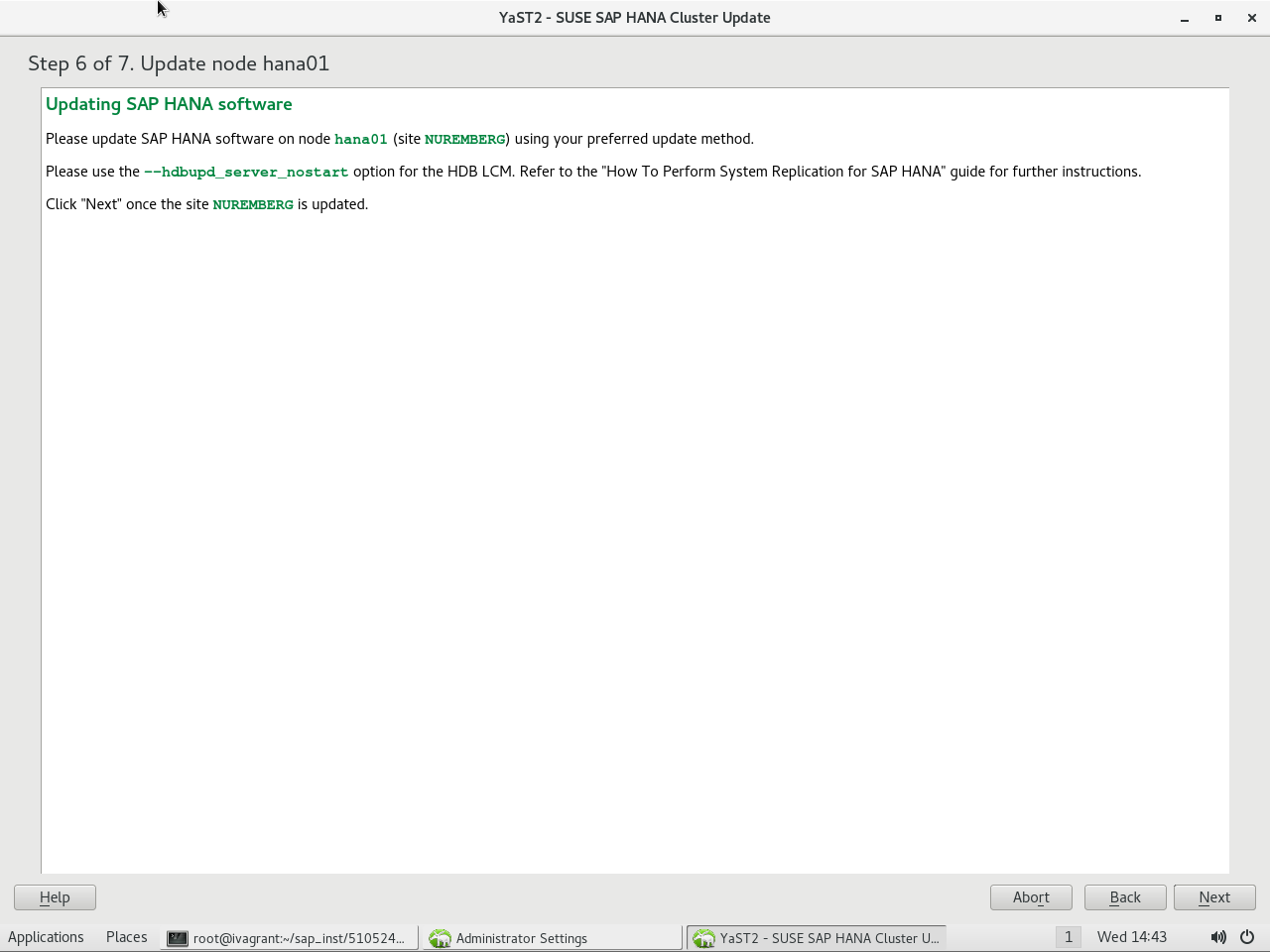Go back with the Back button

[x=1125, y=897]
